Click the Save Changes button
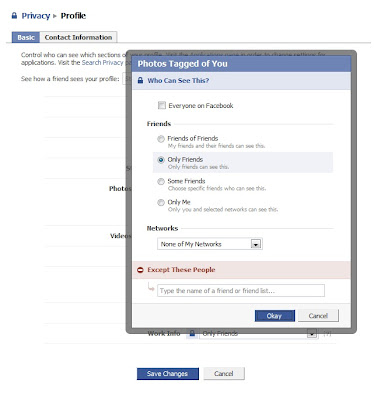Screen dimensions: 374x400 [168, 374]
